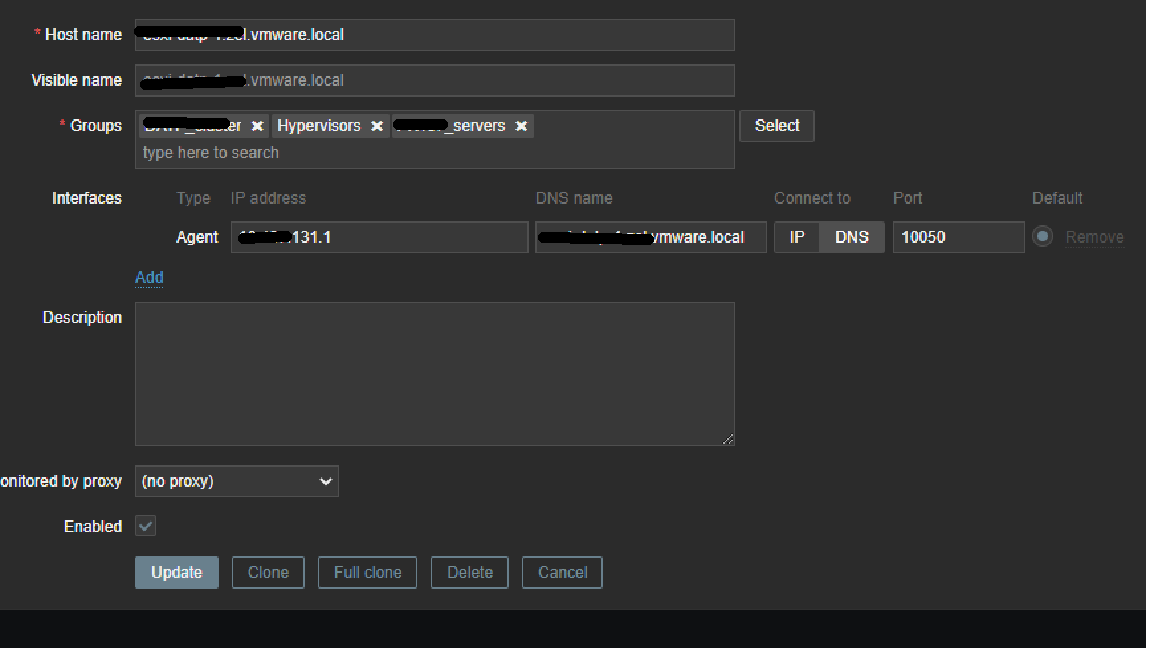Click the Clone button
This screenshot has height=648, width=1152.
[268, 572]
